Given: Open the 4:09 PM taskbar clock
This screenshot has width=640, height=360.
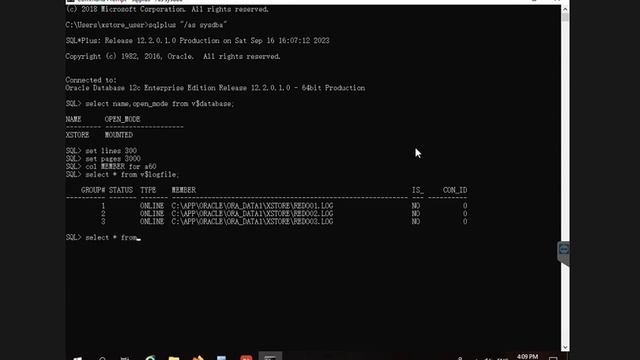Looking at the screenshot, I should click(x=527, y=356).
